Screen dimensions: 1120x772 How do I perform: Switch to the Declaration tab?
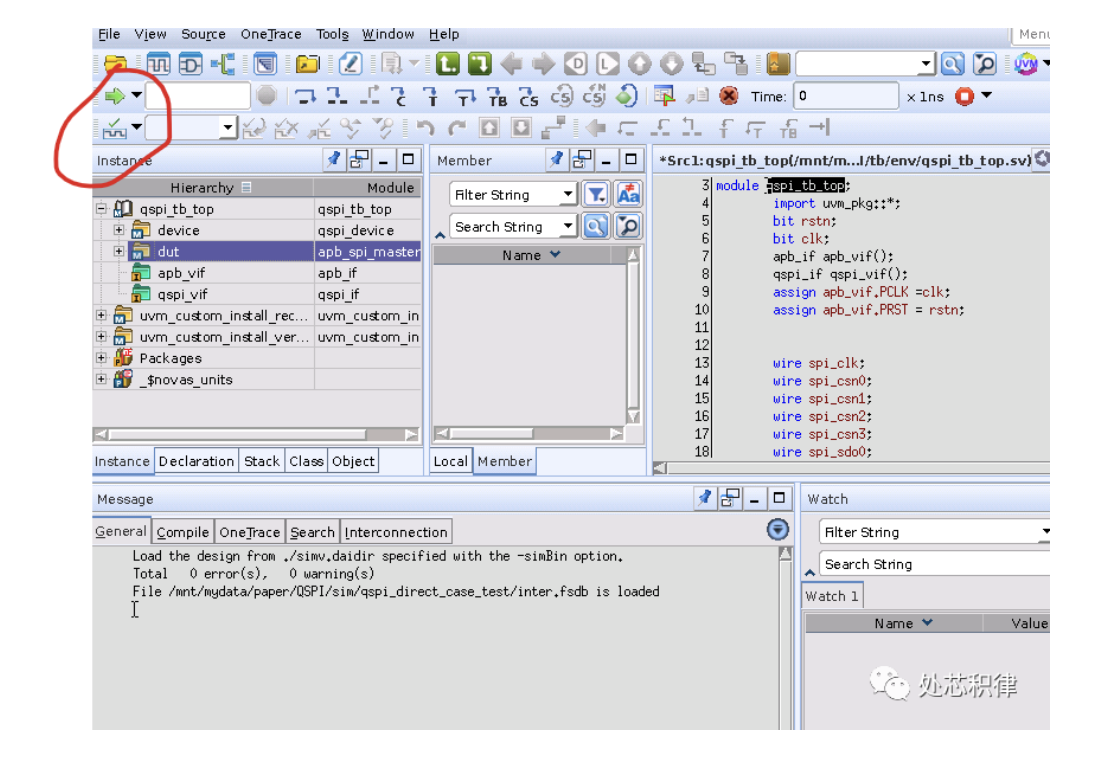pyautogui.click(x=196, y=461)
